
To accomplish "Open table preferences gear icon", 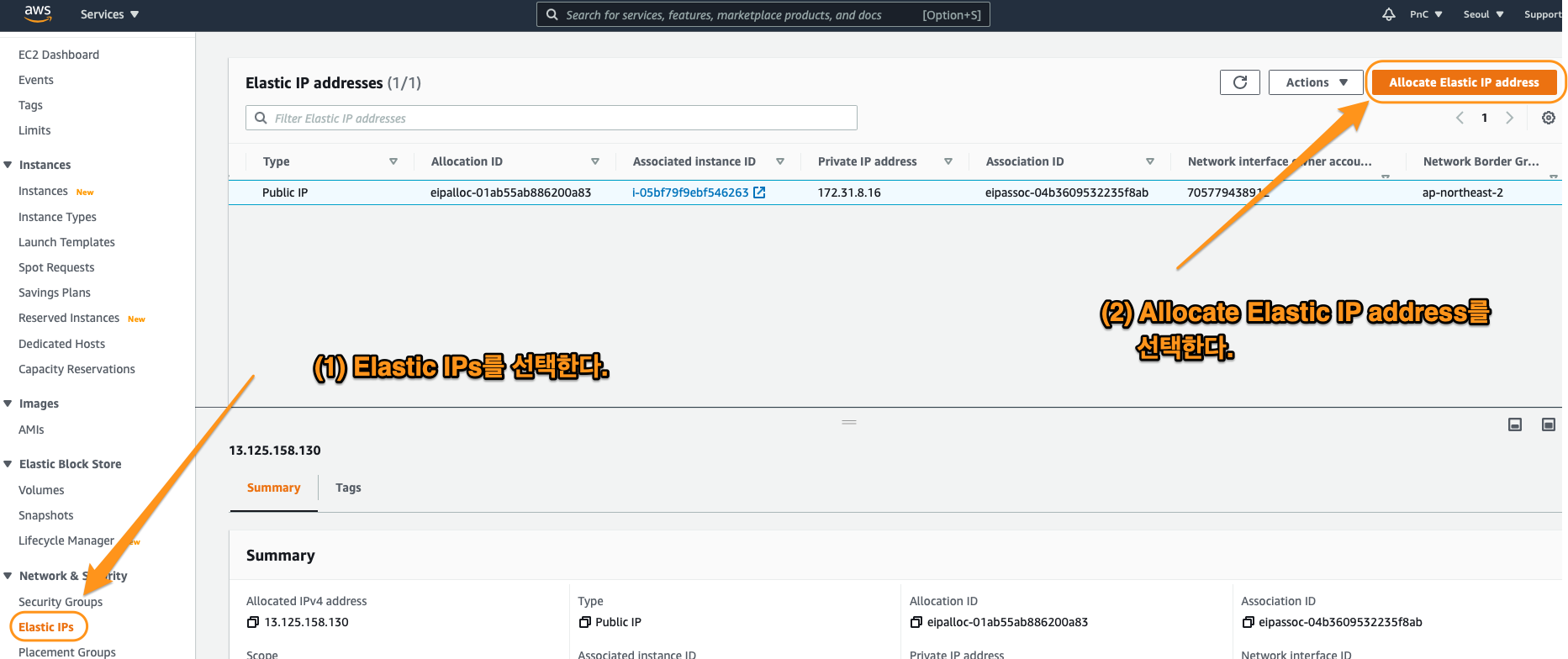I will point(1548,118).
